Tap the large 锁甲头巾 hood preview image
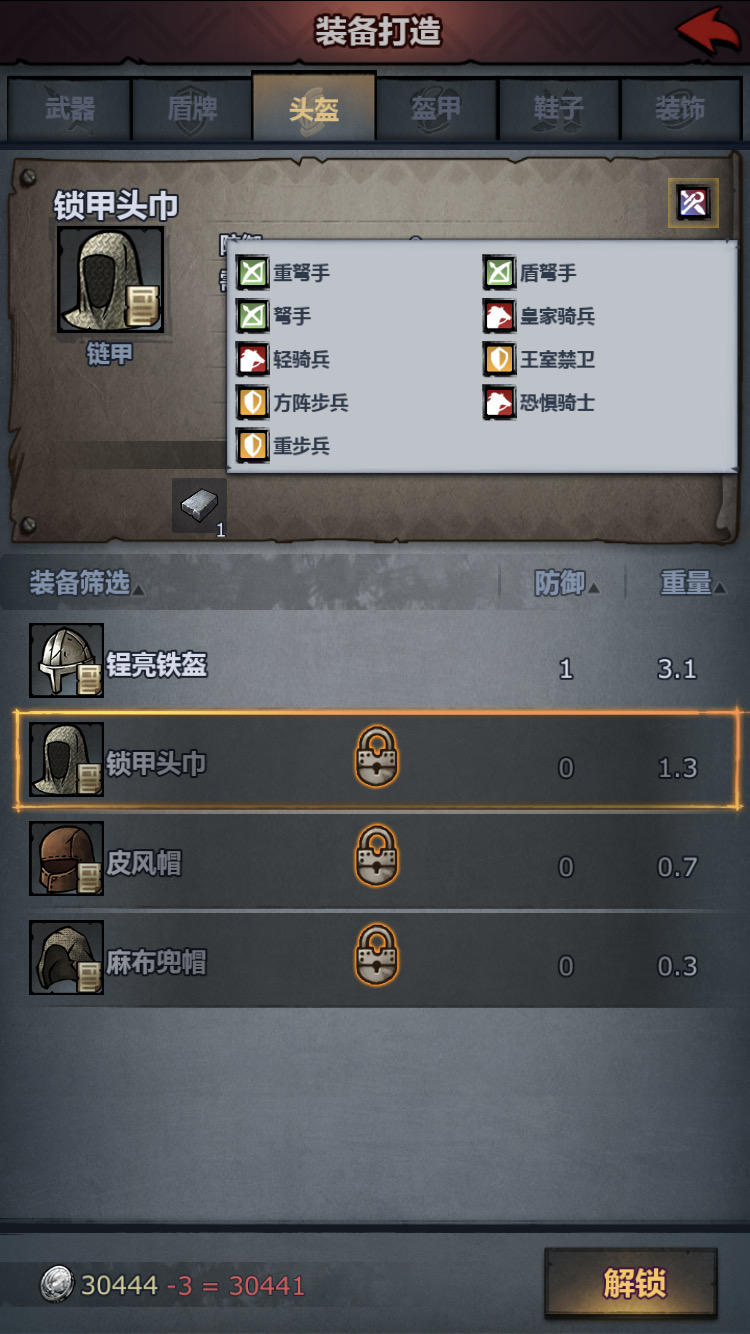Screen dimensions: 750x1334 [x=110, y=281]
